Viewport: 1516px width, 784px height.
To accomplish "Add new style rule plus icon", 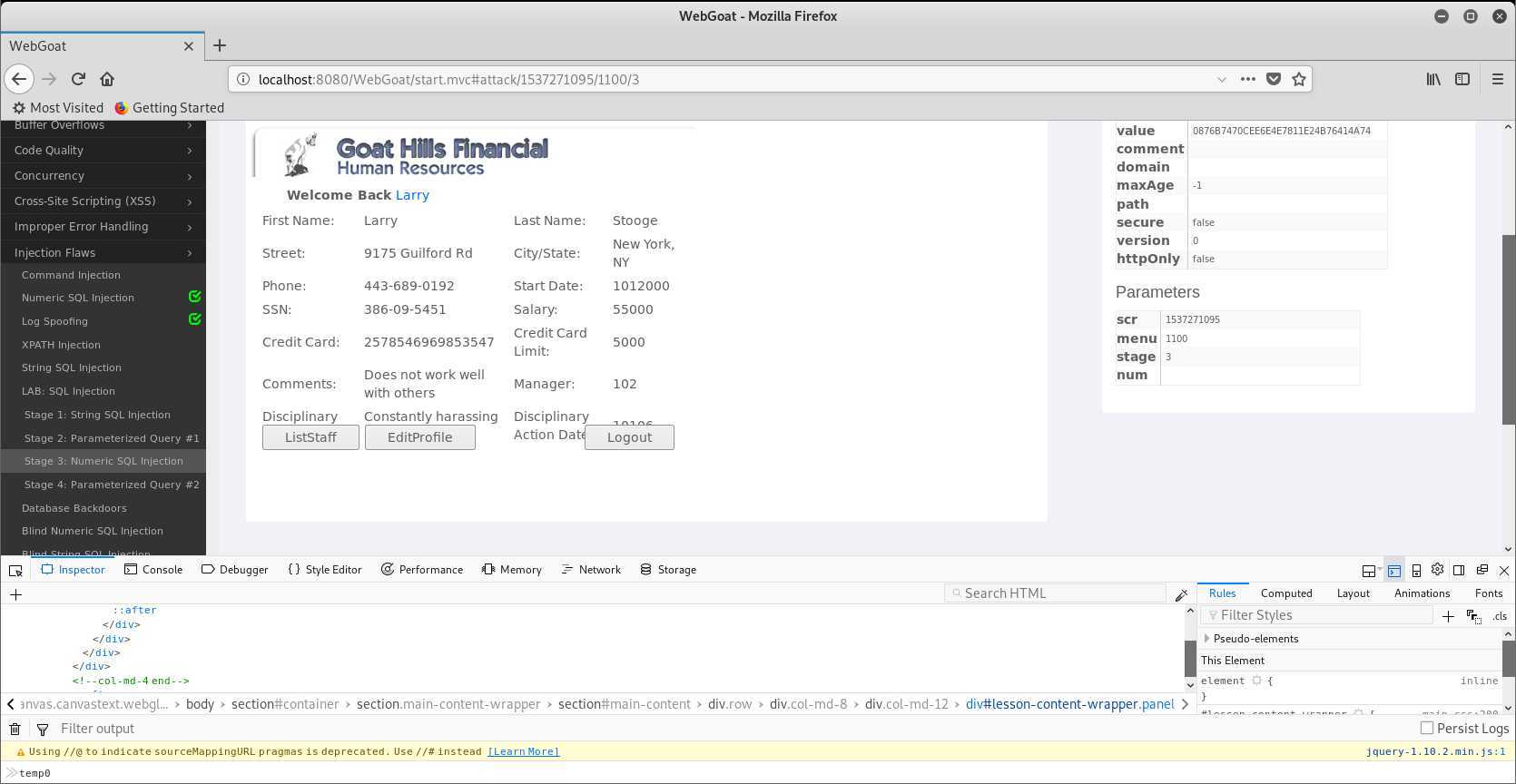I will pos(1448,616).
